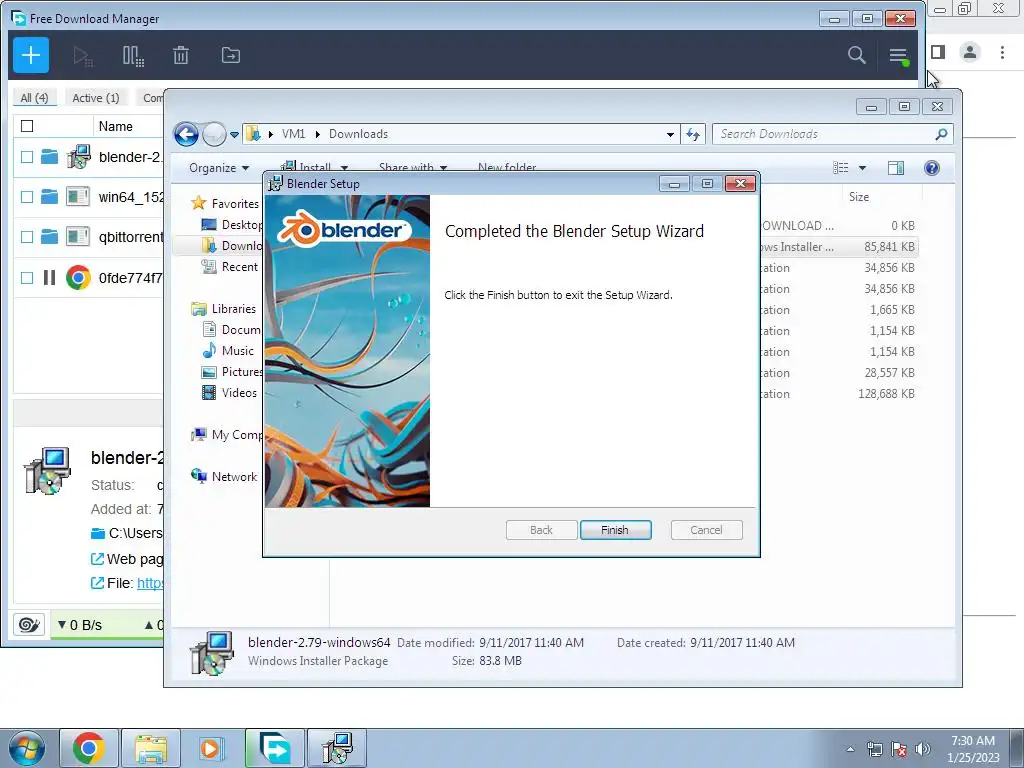
Task: Refresh the Downloads folder address bar
Action: [x=693, y=135]
